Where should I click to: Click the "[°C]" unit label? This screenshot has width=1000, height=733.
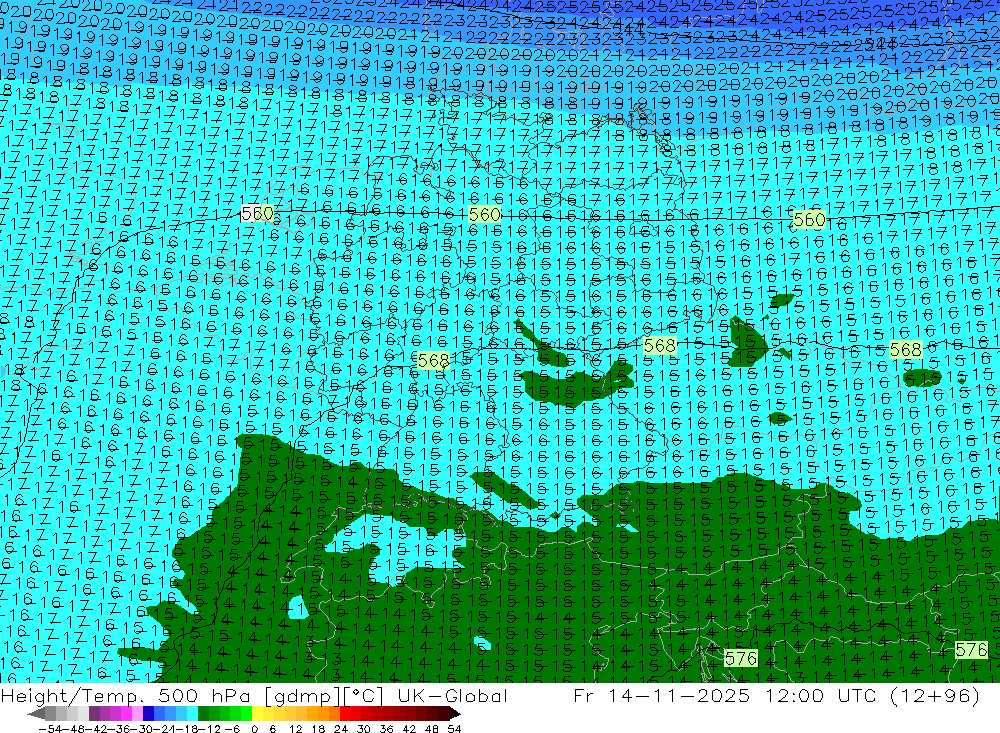click(362, 696)
